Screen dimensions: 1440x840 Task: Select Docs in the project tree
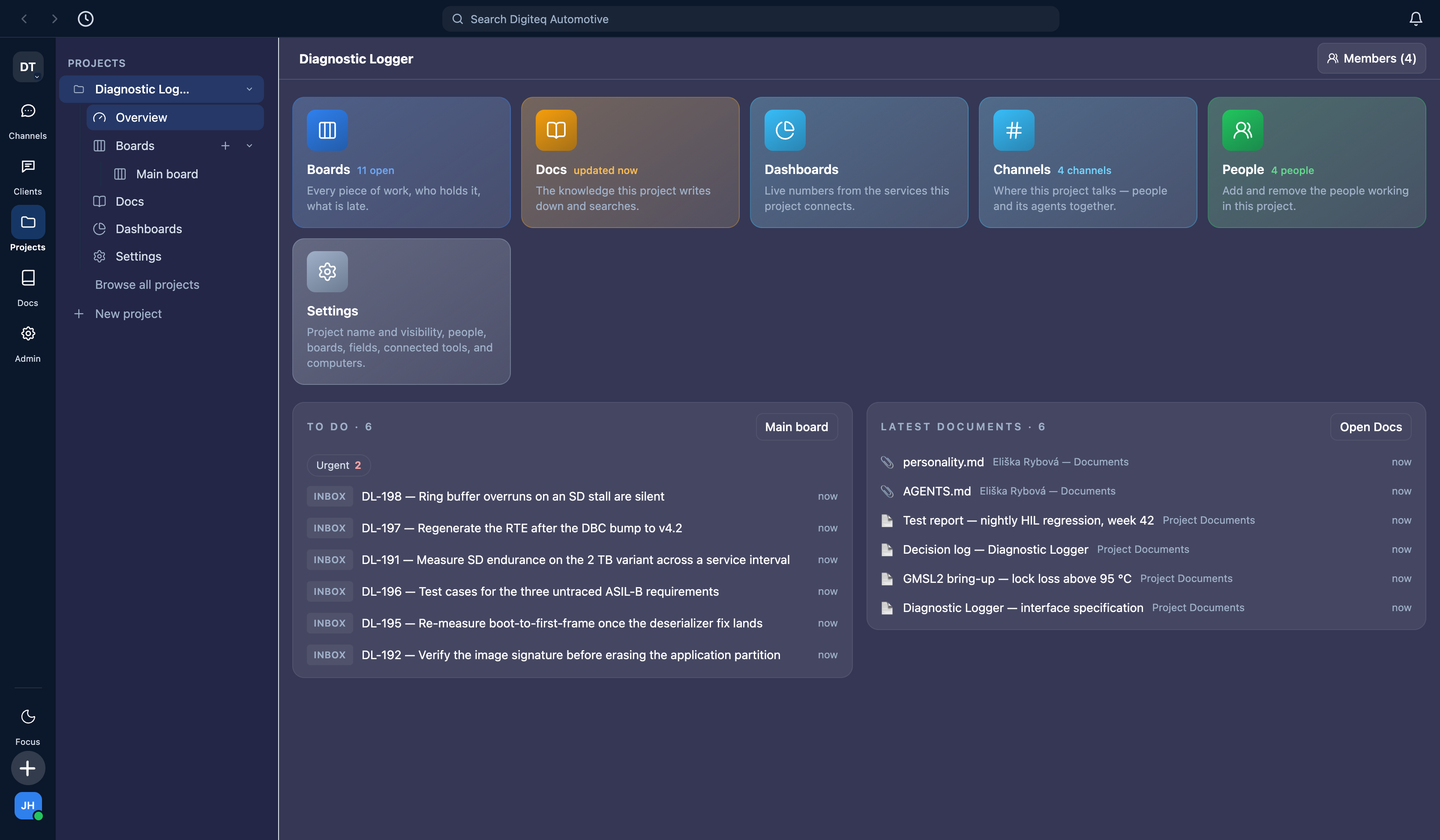(175, 202)
